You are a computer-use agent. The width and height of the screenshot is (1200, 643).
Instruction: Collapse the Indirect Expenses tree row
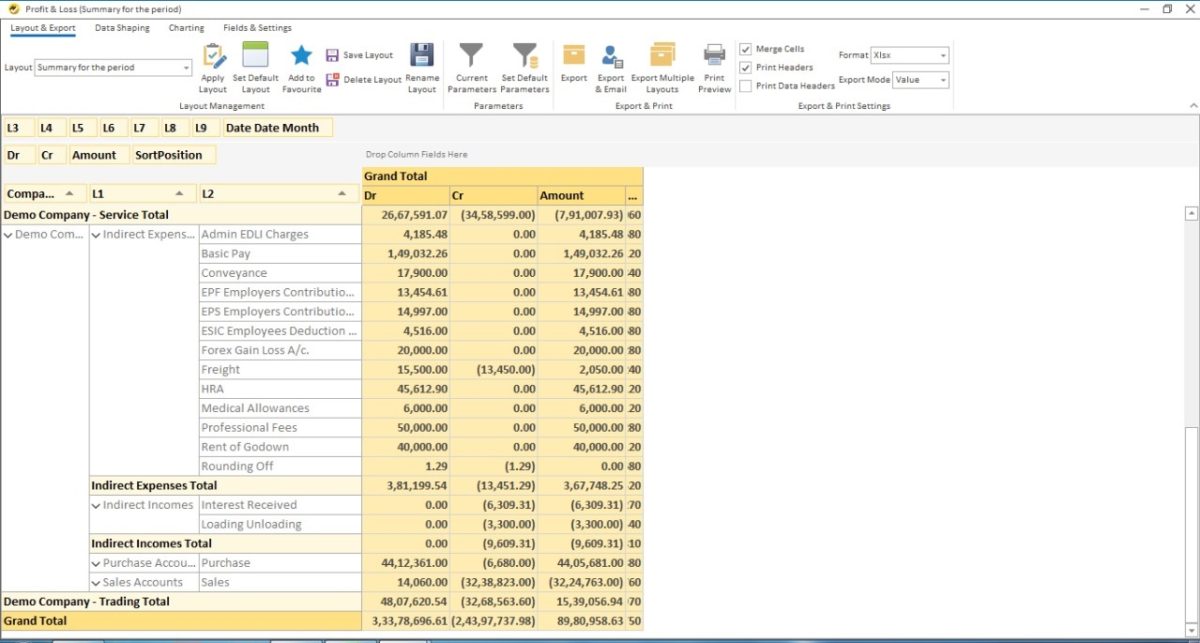tap(96, 235)
